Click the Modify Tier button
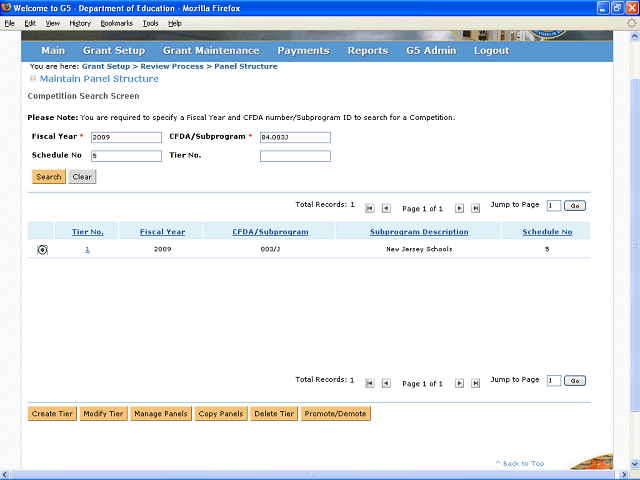The height and width of the screenshot is (480, 640). (x=104, y=413)
